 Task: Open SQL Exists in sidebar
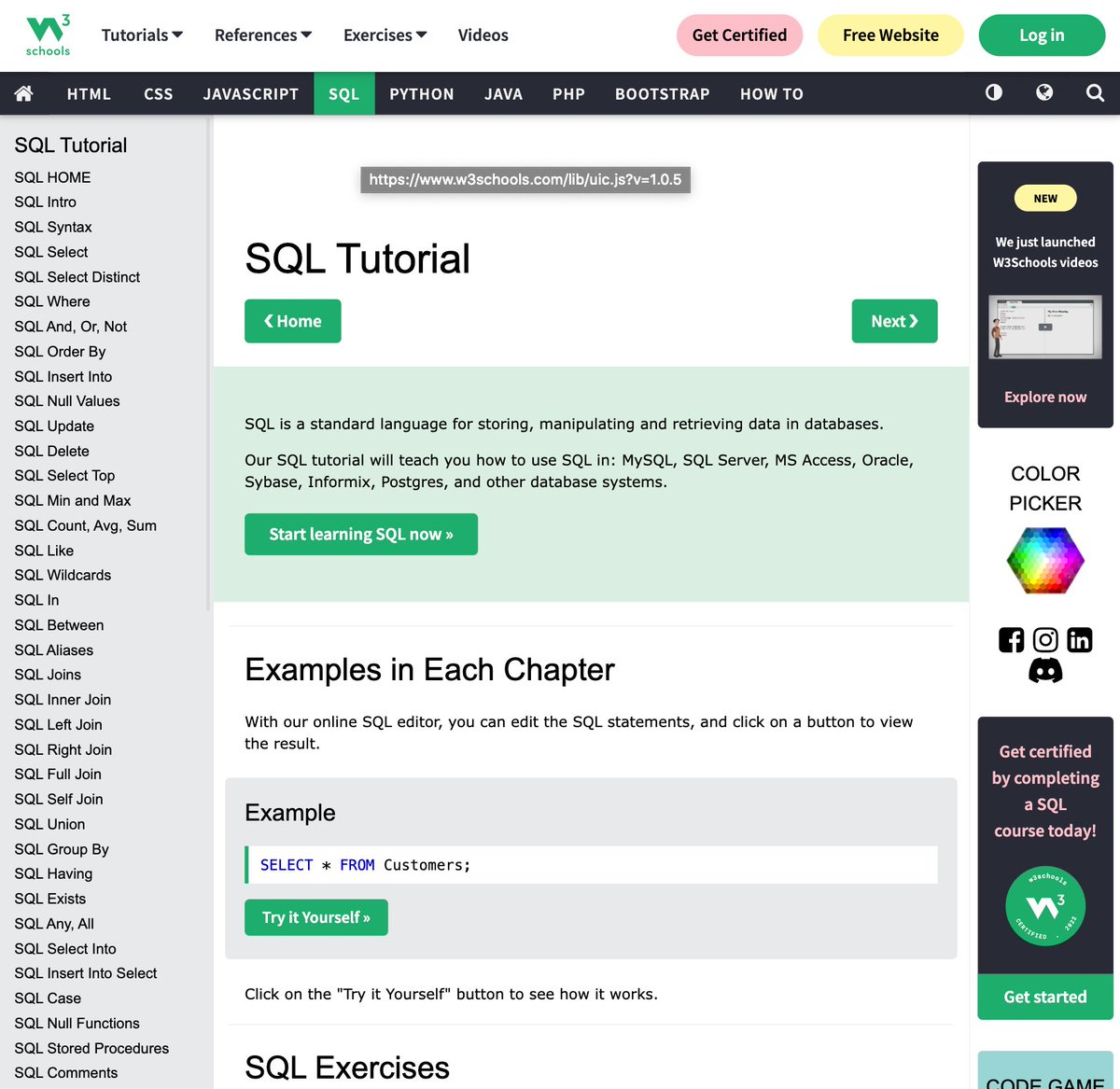[49, 899]
